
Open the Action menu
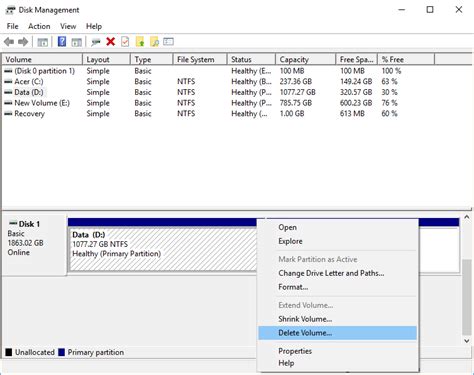point(39,26)
